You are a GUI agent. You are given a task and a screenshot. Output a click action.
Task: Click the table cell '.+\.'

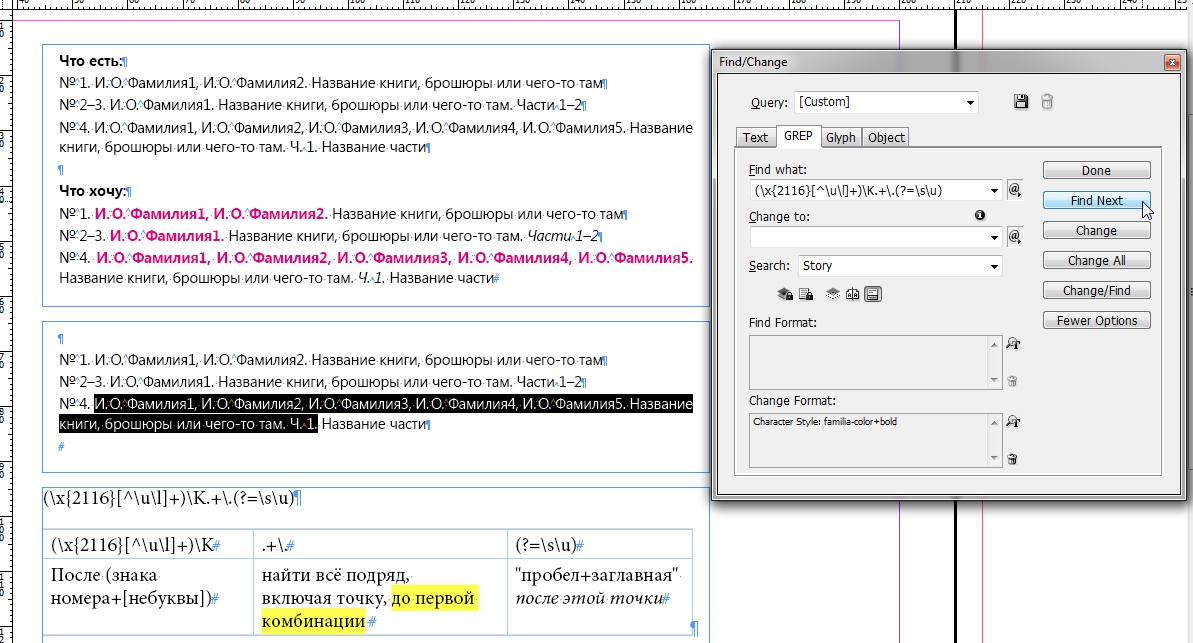[380, 545]
